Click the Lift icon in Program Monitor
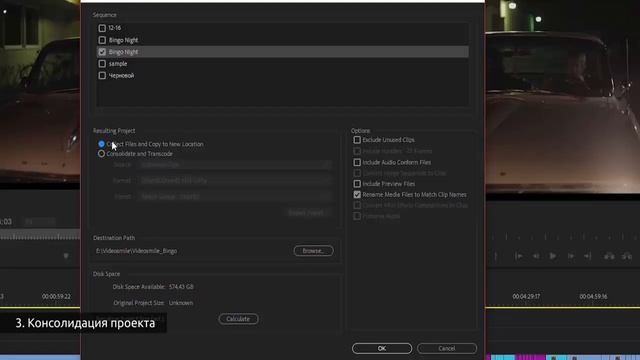This screenshot has height=360, width=640. point(609,256)
